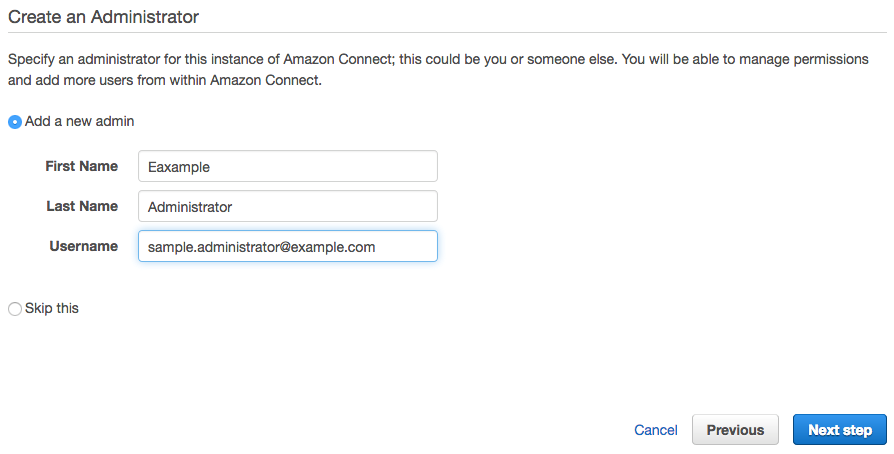Click the "Skip this" label text
Viewport: 894px width, 454px height.
[x=52, y=308]
